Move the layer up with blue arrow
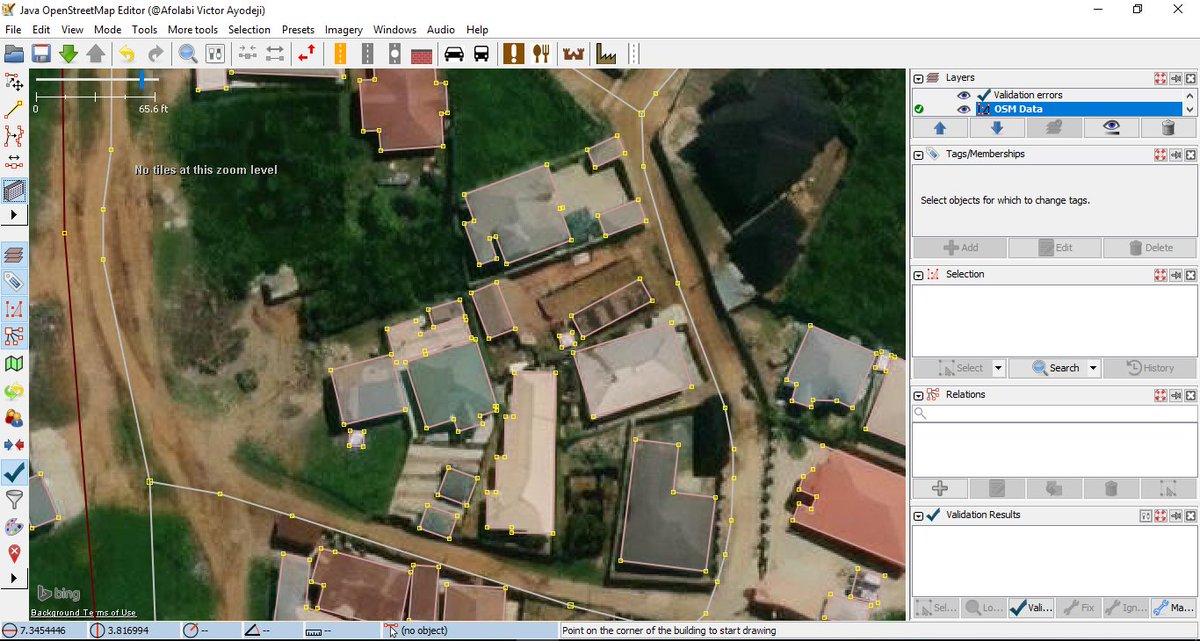 [940, 128]
